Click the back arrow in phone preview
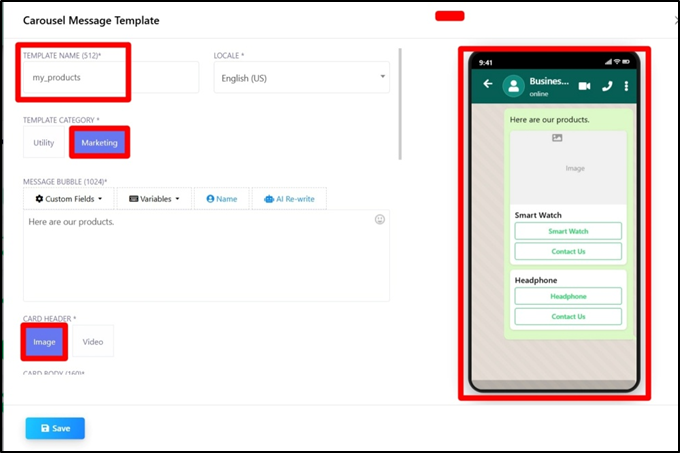This screenshot has height=453, width=680. tap(488, 85)
